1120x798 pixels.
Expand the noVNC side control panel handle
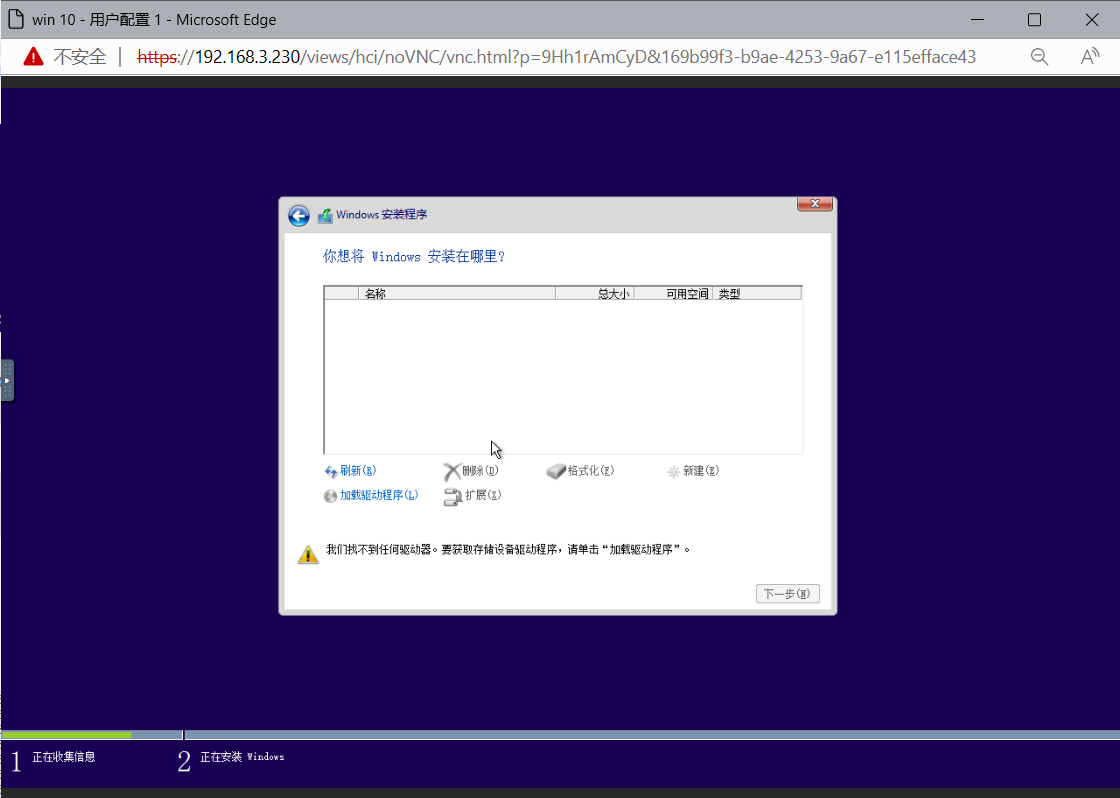coord(7,380)
